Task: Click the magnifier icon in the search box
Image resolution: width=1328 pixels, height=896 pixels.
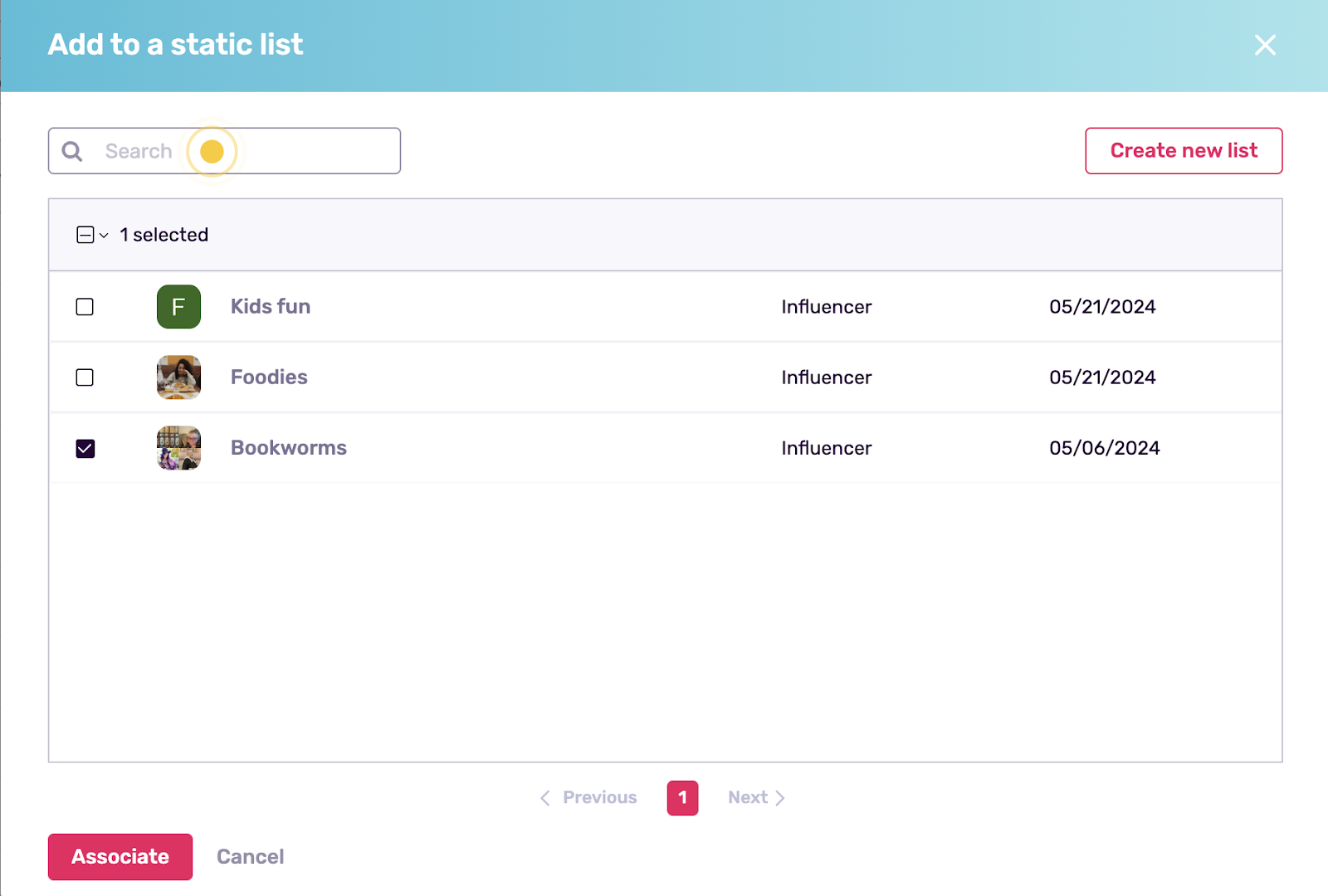Action: click(72, 151)
